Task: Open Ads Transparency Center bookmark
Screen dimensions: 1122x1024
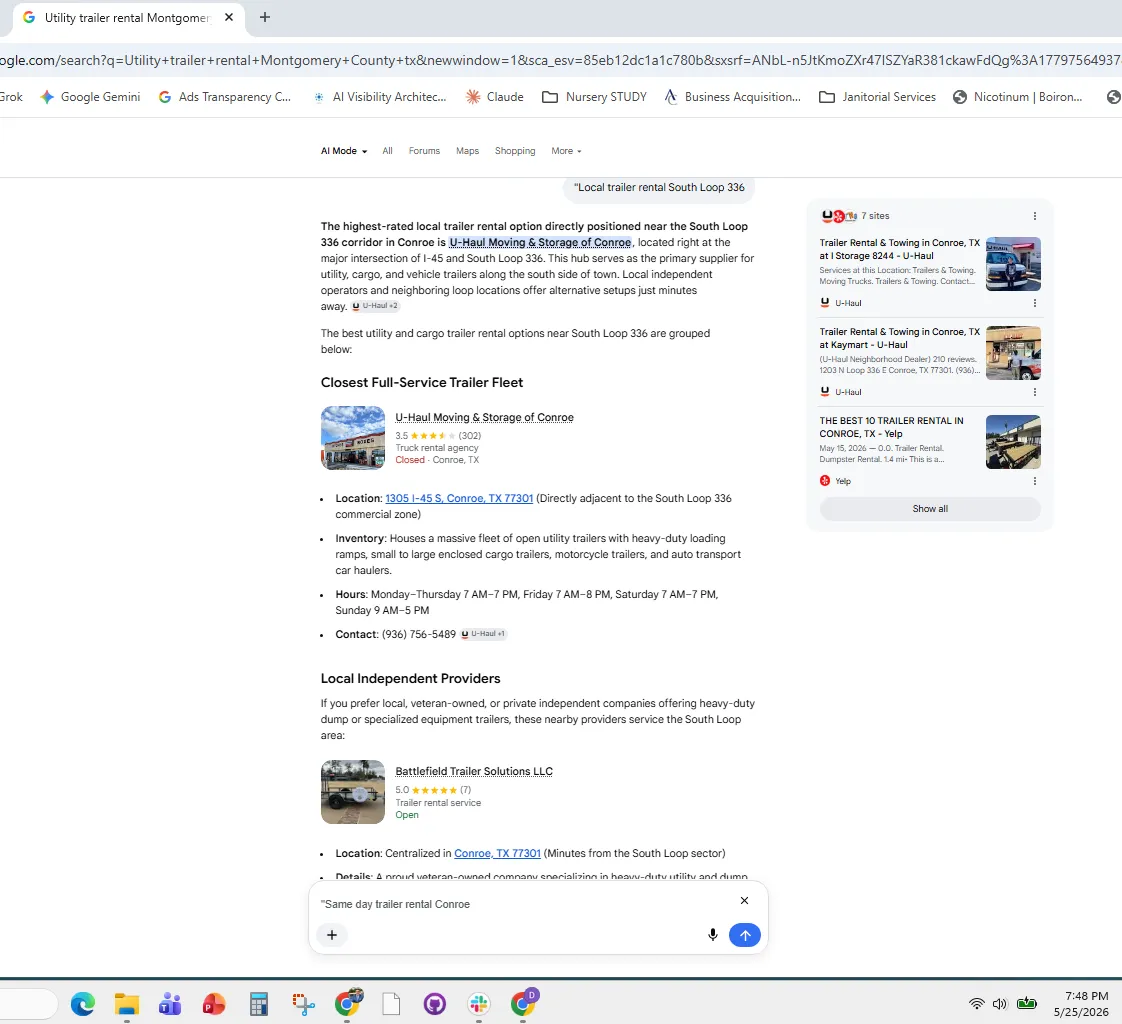Action: pyautogui.click(x=225, y=97)
